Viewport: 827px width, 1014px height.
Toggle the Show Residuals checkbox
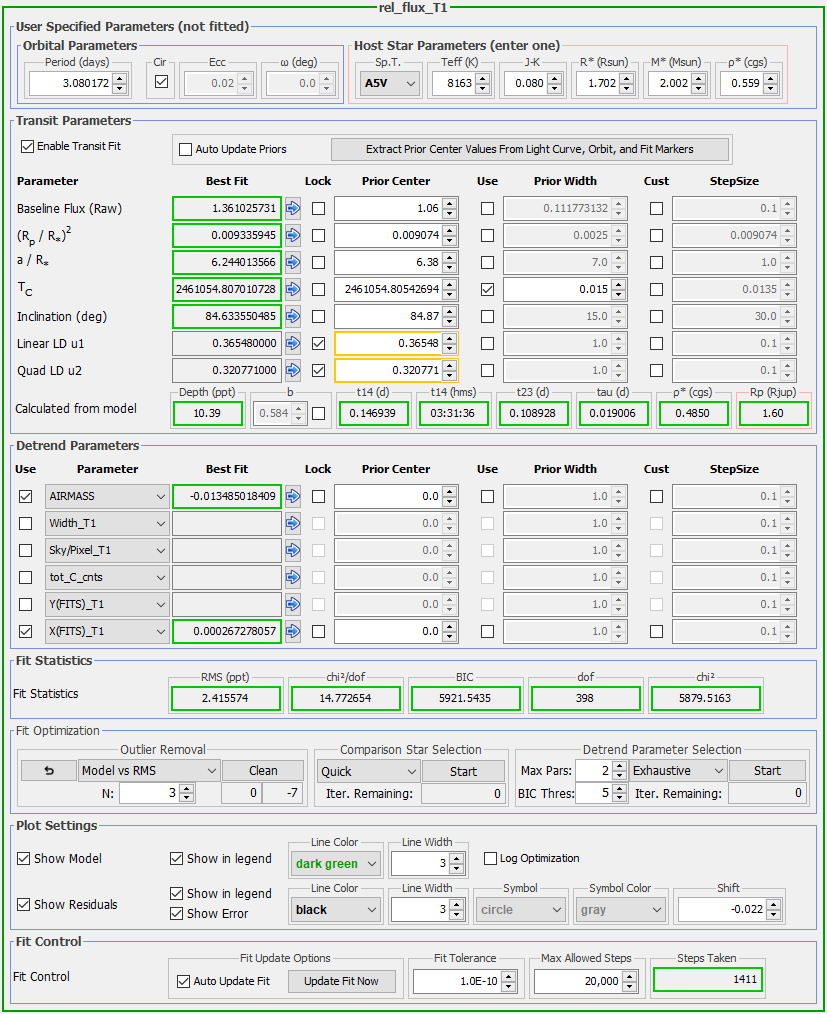(24, 905)
